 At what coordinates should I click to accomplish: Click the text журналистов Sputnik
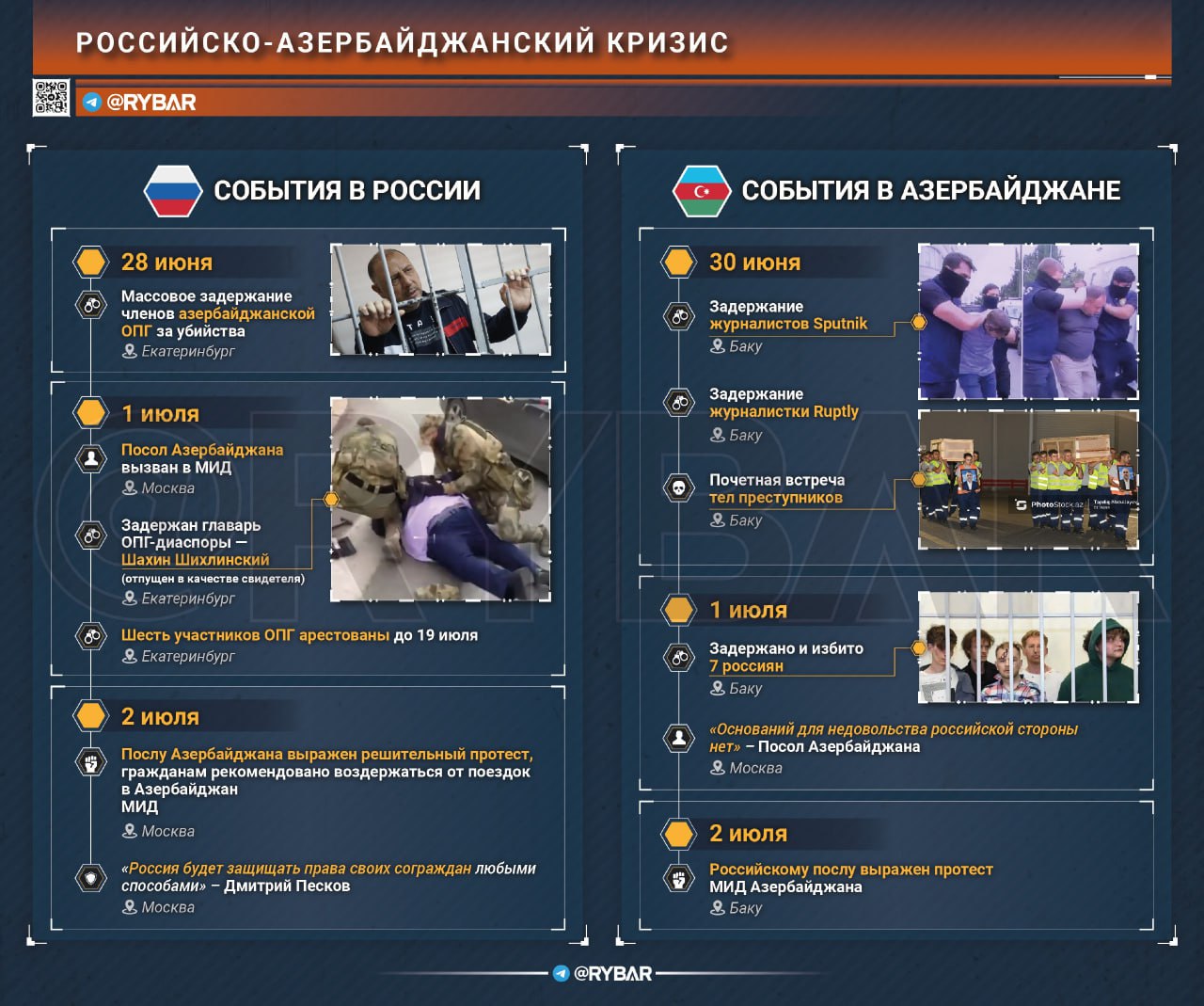point(788,324)
